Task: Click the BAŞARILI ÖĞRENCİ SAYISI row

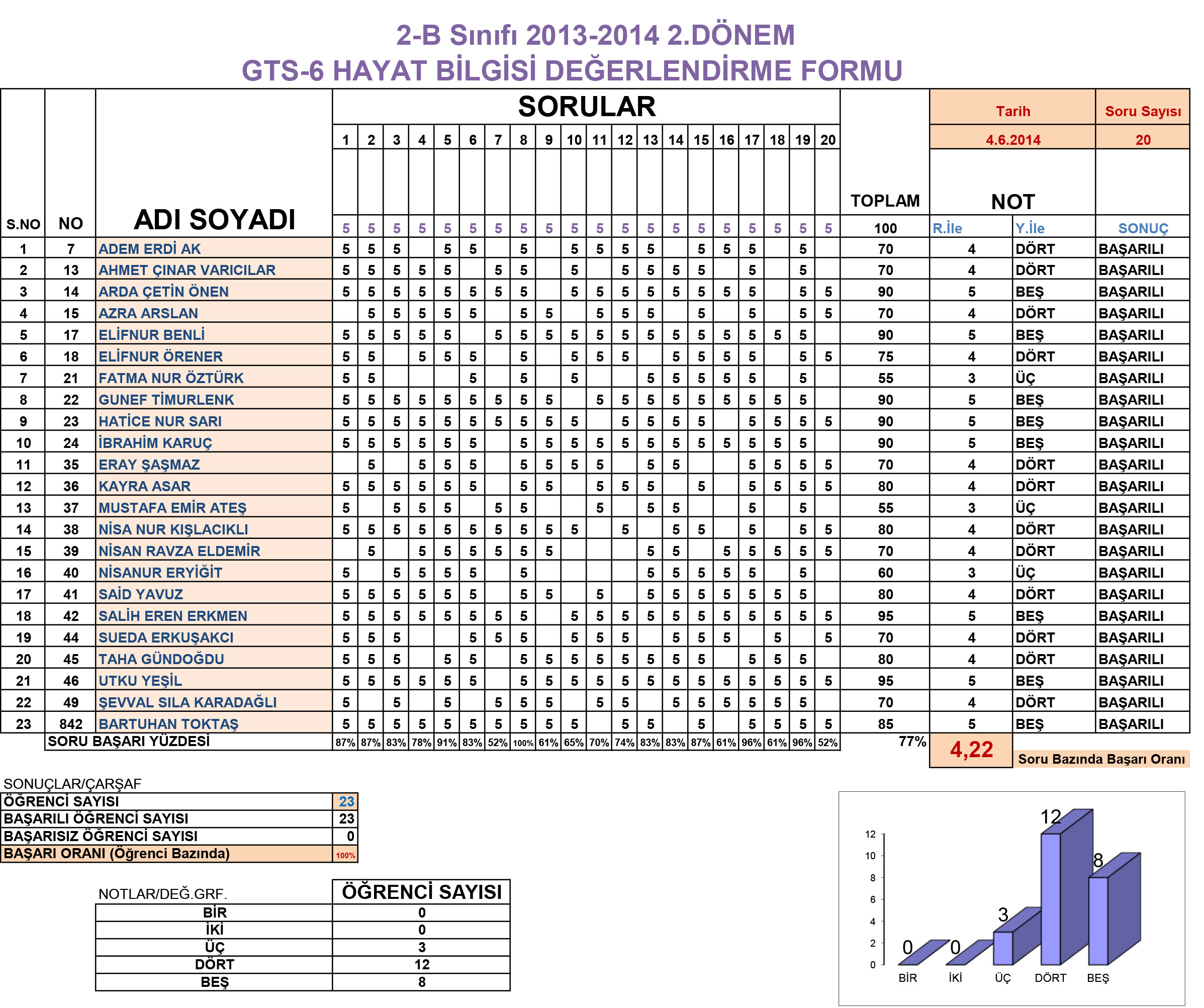Action: tap(179, 819)
